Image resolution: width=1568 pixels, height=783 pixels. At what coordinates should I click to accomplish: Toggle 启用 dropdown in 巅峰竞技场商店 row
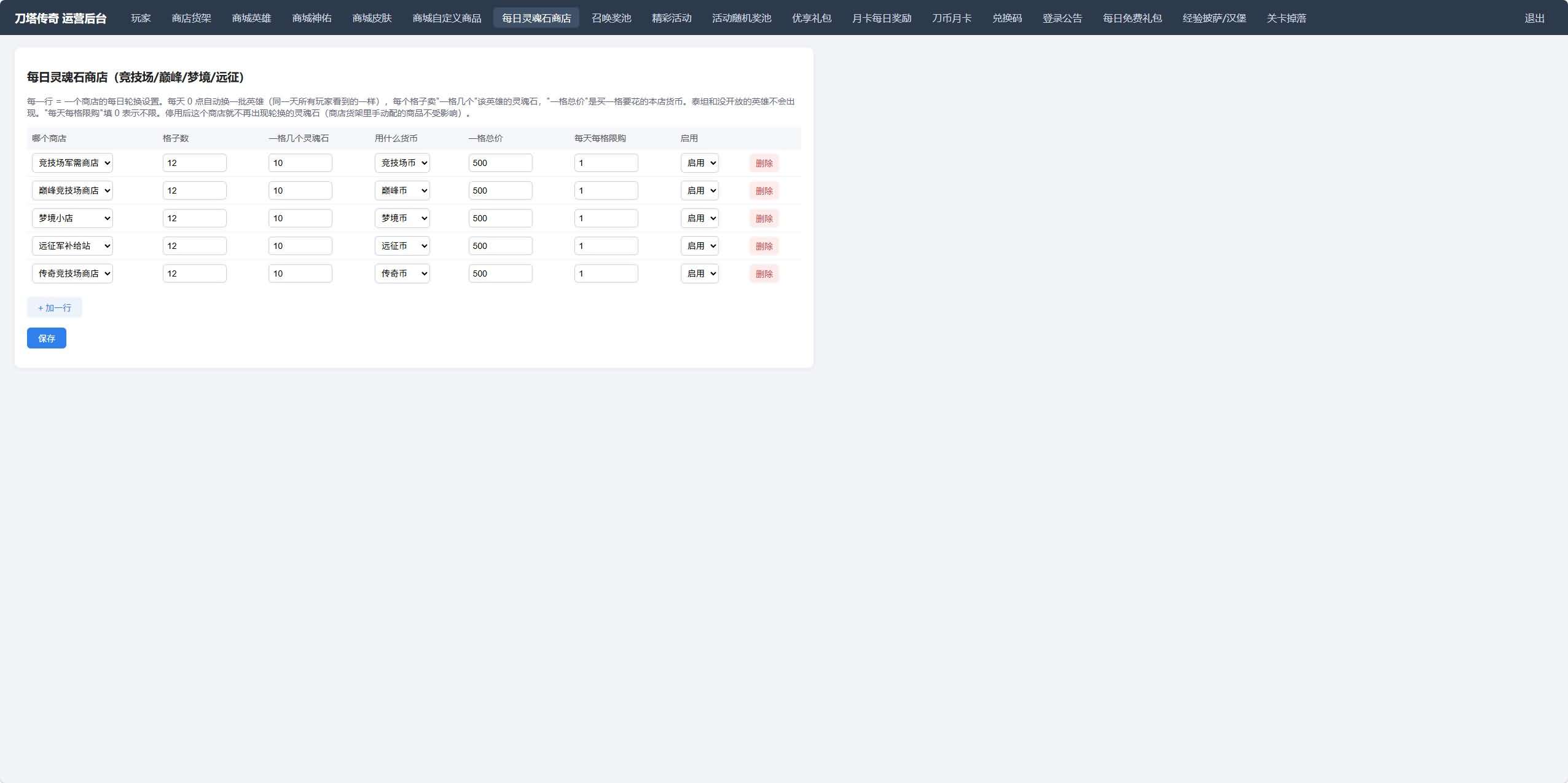(x=700, y=191)
